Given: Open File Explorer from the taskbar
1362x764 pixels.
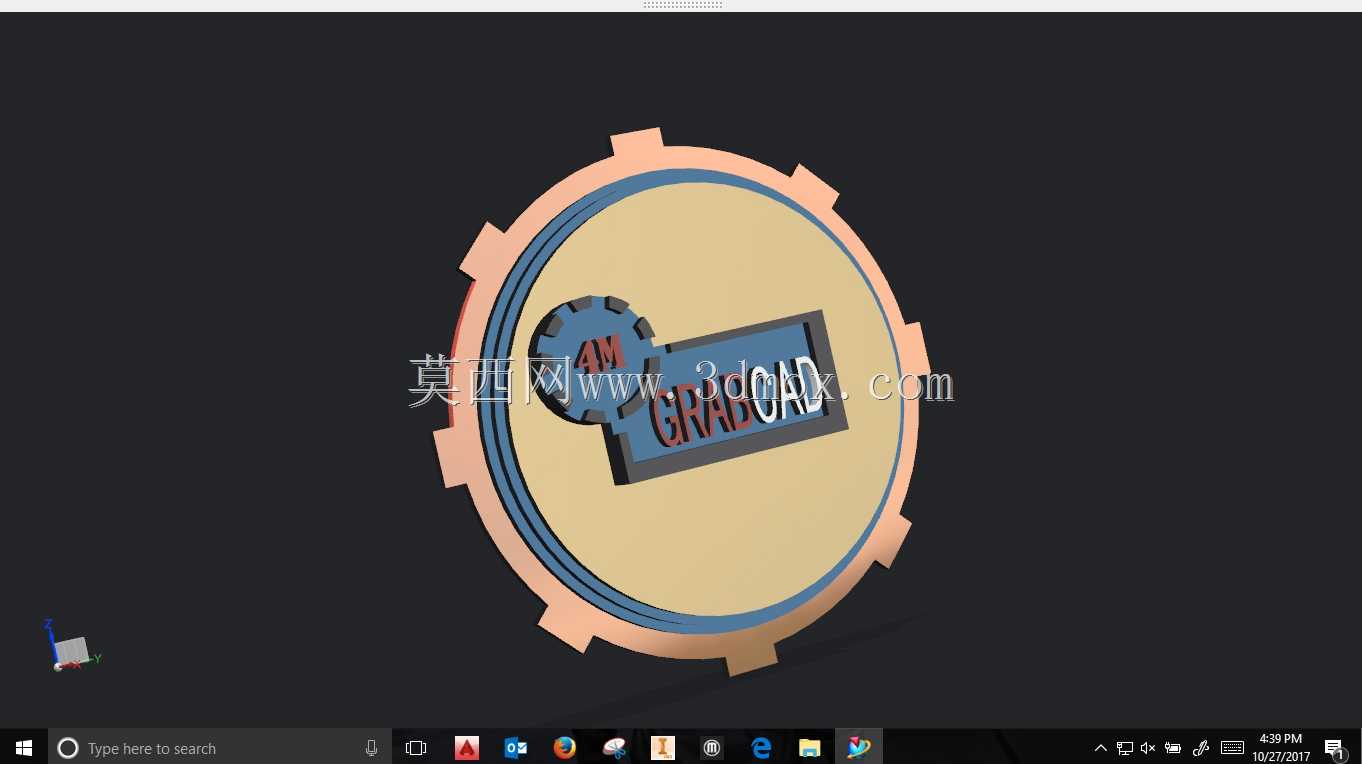Looking at the screenshot, I should (x=810, y=747).
